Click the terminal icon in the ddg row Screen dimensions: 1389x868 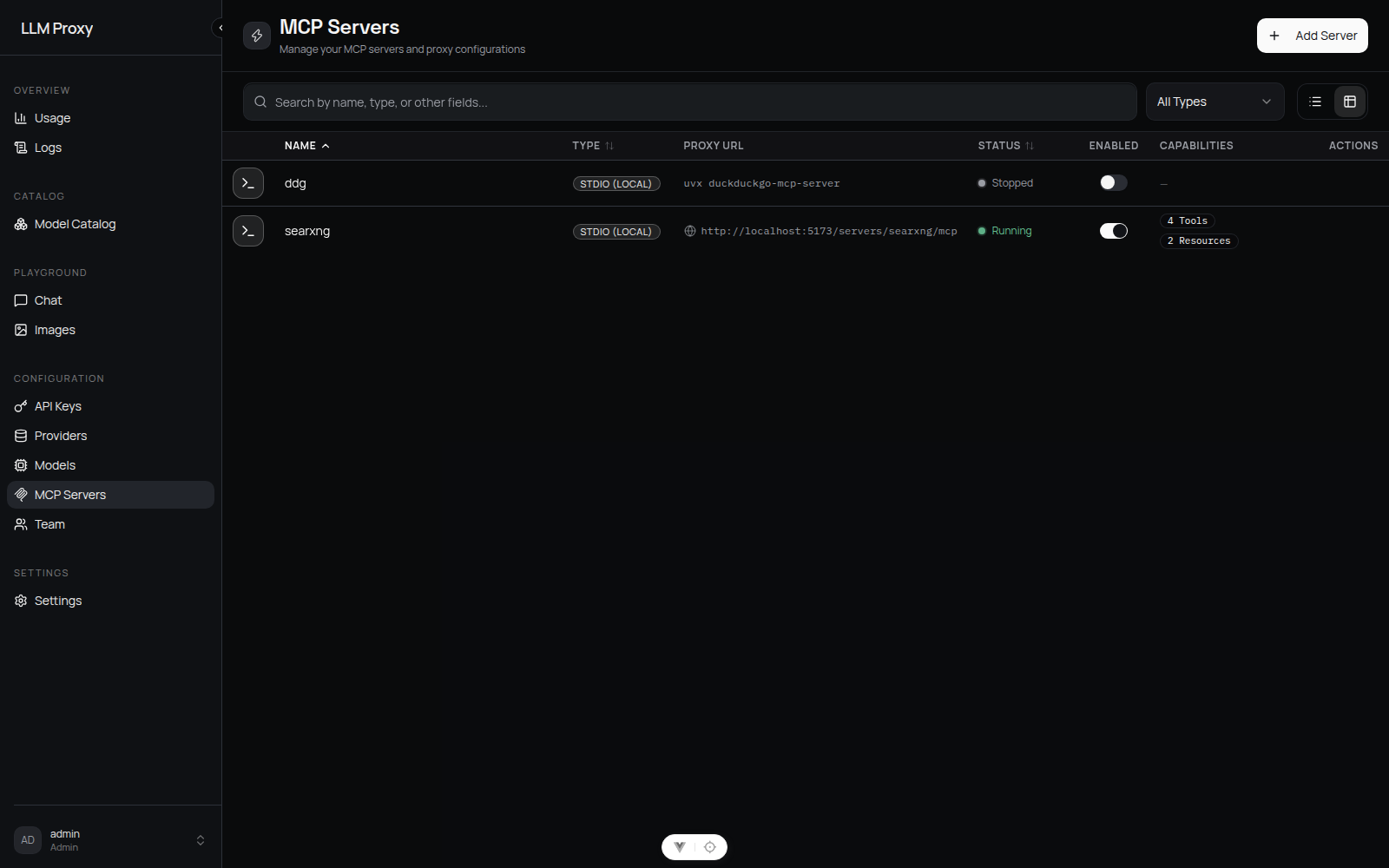pos(248,183)
